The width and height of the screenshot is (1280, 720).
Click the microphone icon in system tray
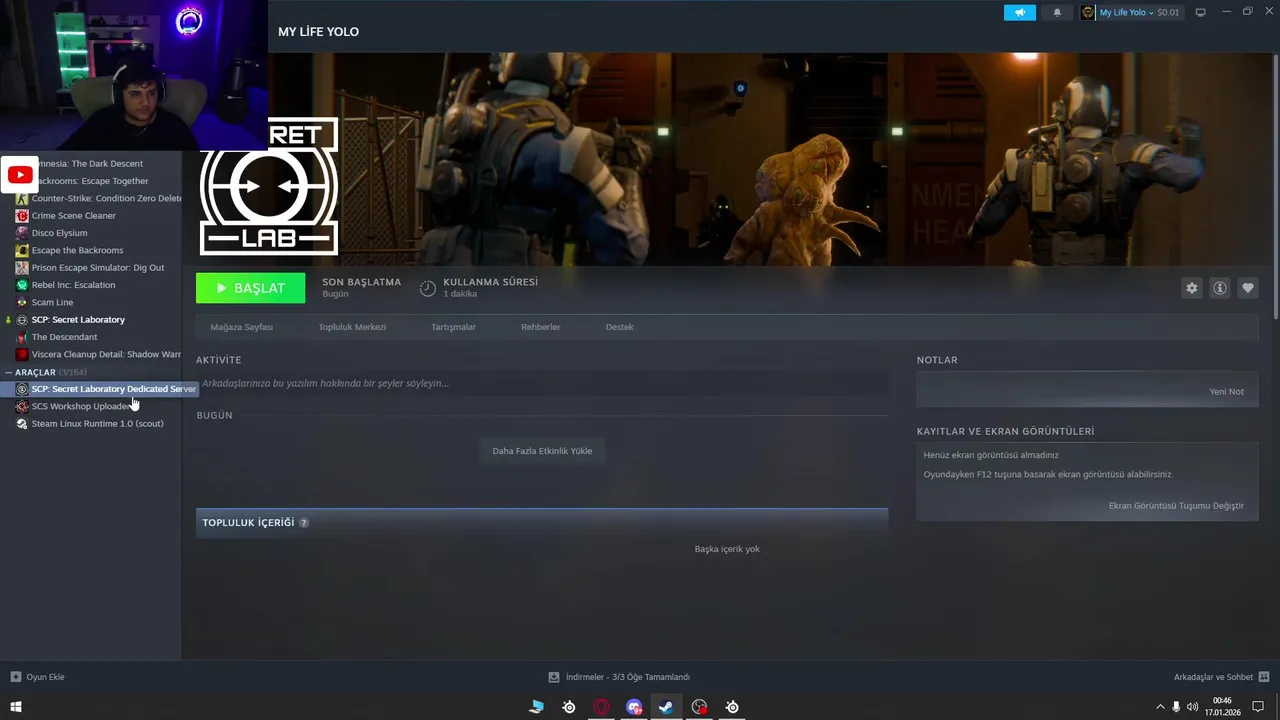coord(1176,707)
